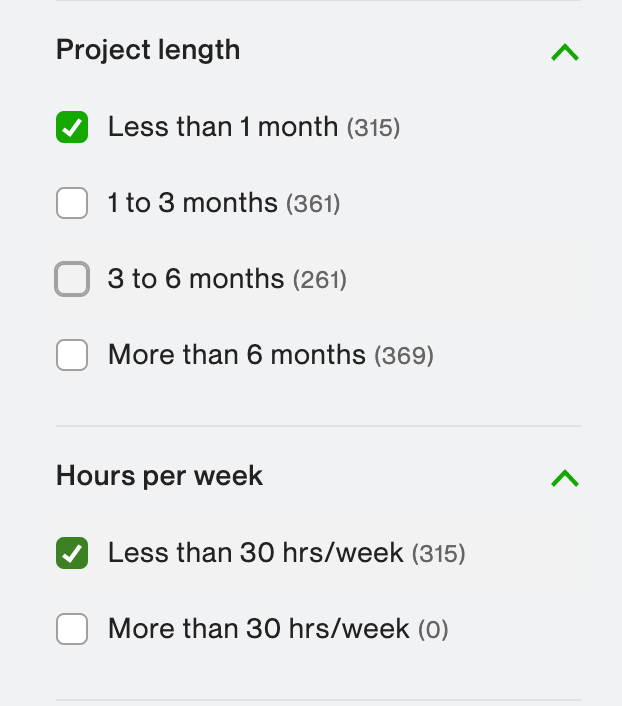Screen dimensions: 622x706
Task: Click the (369) result count
Action: pos(404,355)
